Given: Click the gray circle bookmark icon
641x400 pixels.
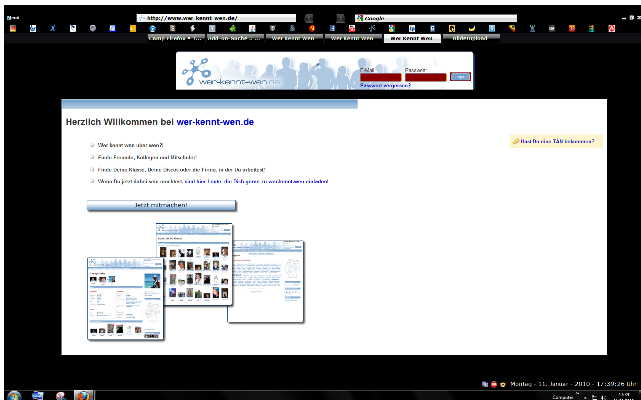Looking at the screenshot, I should (93, 28).
